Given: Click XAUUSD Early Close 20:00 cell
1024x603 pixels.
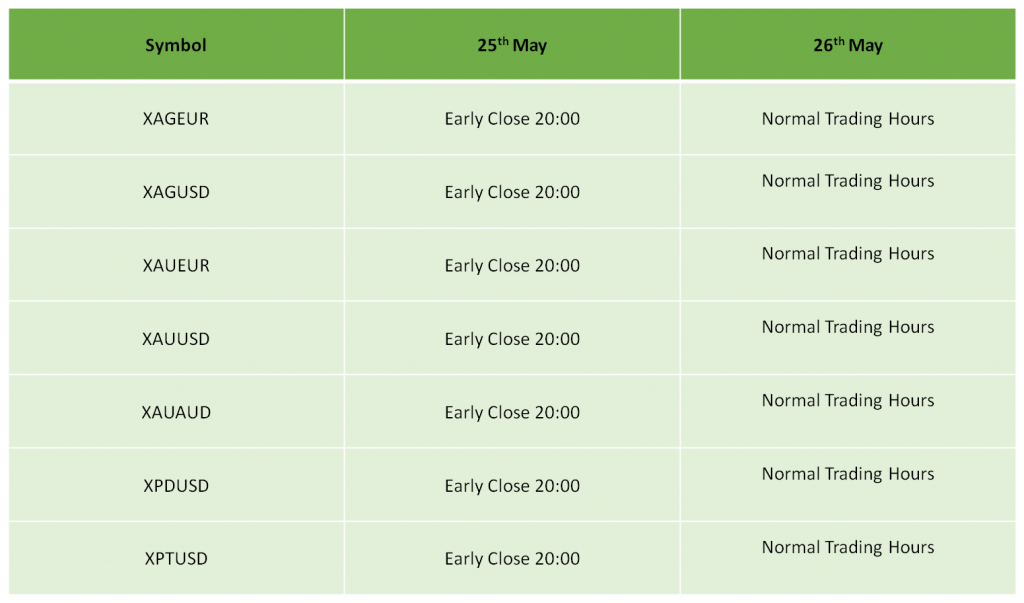Looking at the screenshot, I should tap(512, 338).
